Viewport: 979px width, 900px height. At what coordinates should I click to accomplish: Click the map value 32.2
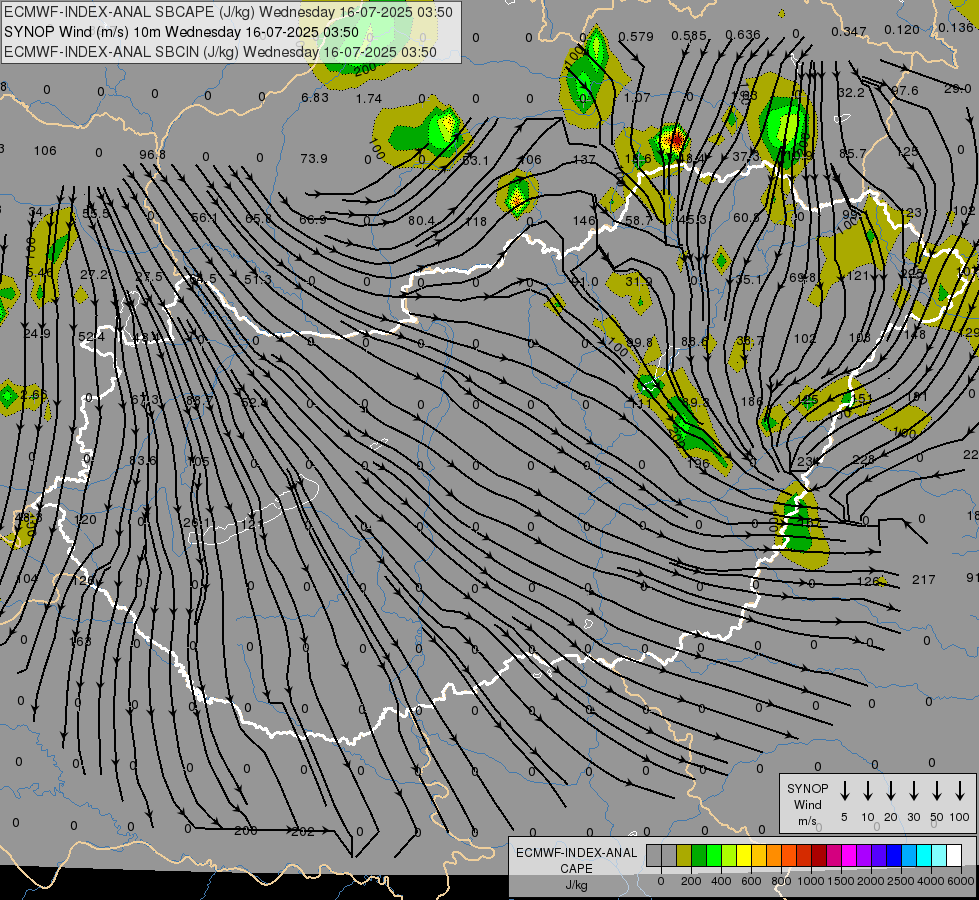click(851, 92)
